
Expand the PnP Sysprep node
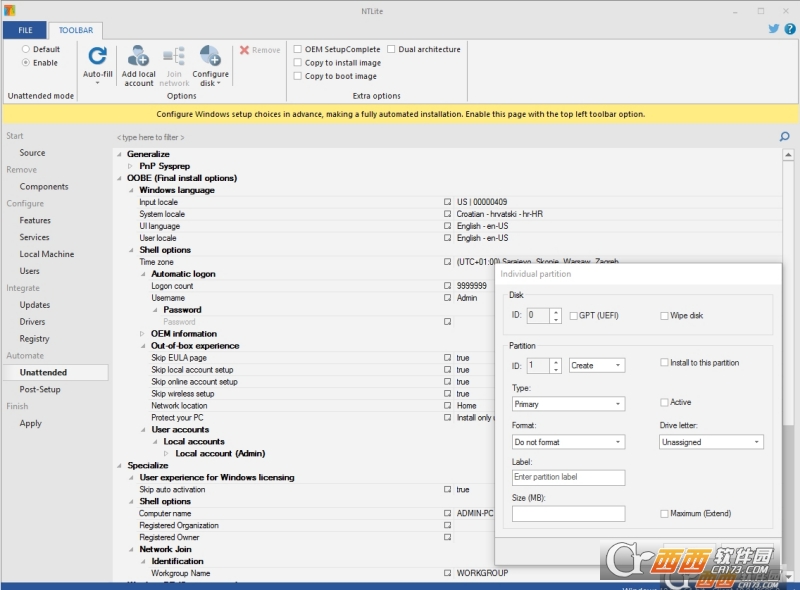click(x=130, y=166)
